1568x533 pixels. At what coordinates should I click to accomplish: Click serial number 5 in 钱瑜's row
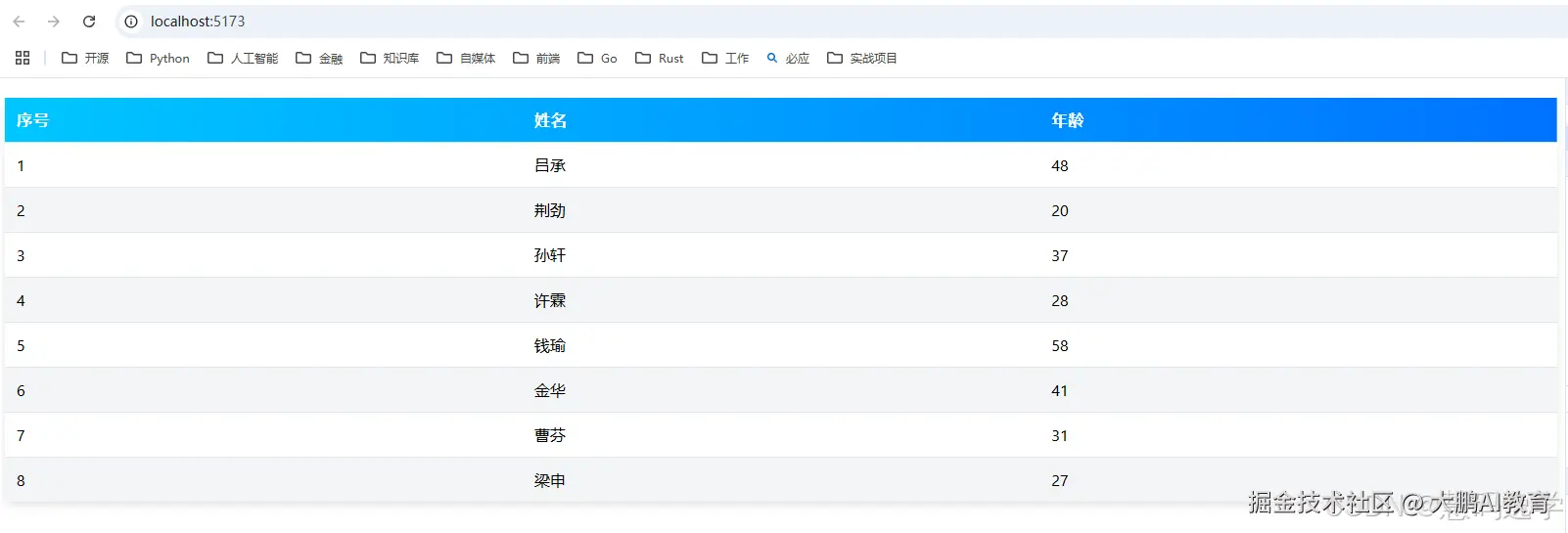pyautogui.click(x=21, y=346)
